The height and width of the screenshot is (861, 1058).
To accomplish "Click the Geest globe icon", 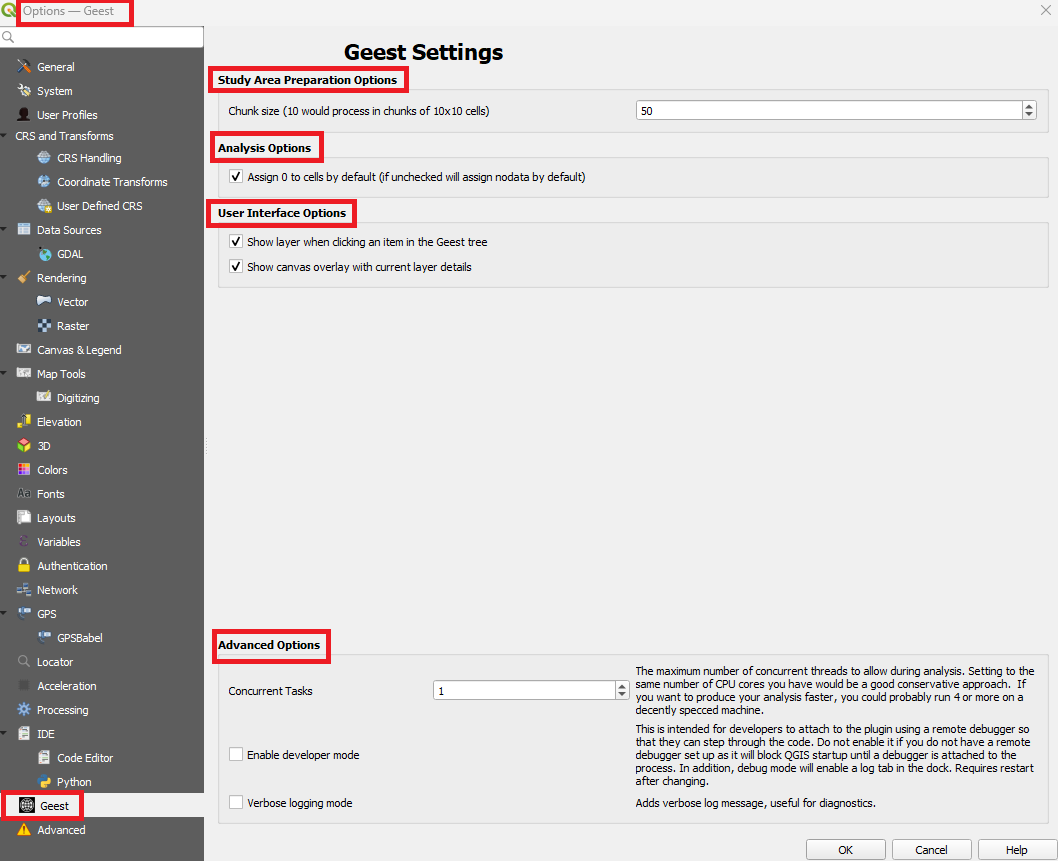I will tap(27, 805).
